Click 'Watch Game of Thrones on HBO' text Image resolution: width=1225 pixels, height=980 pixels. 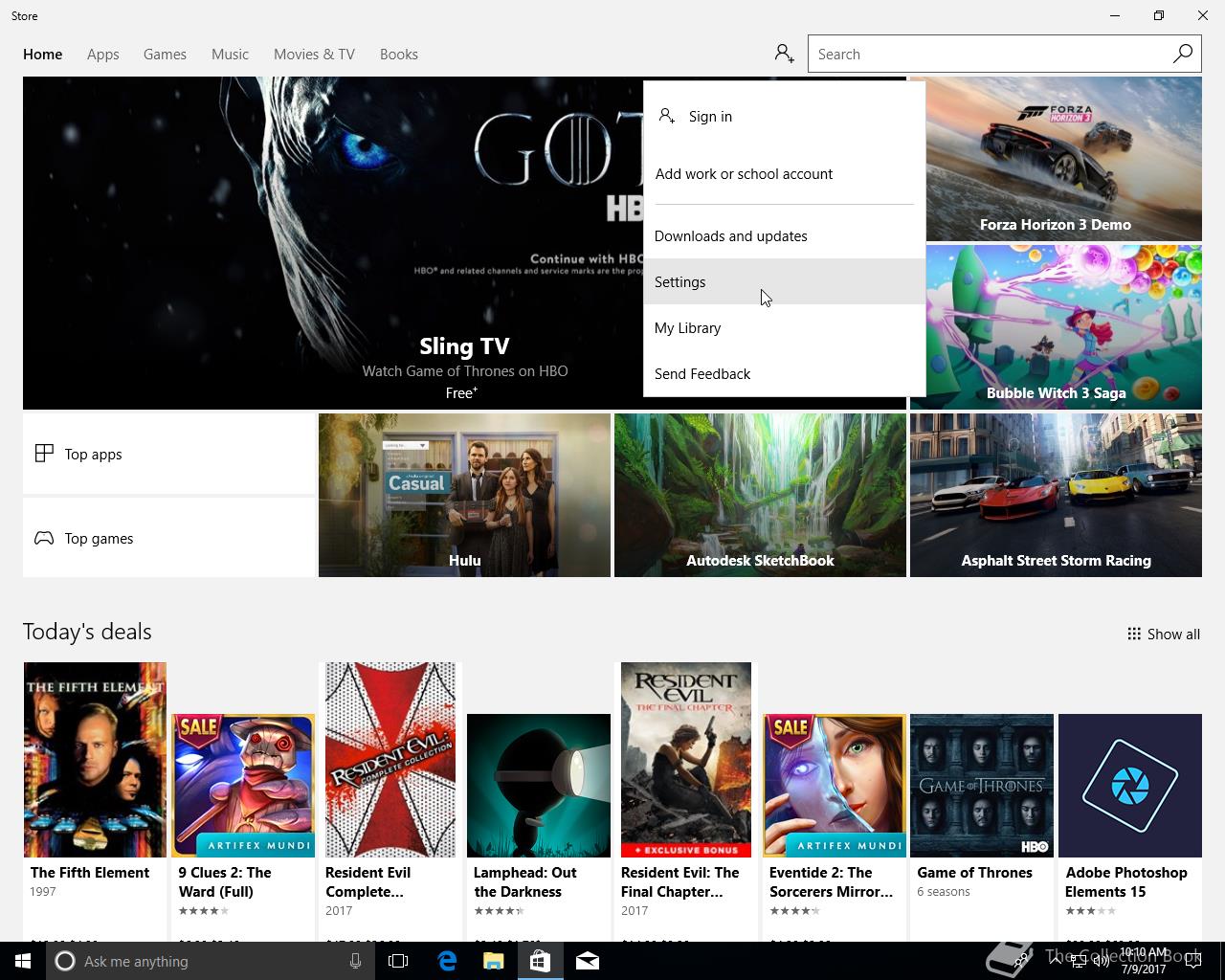pyautogui.click(x=465, y=370)
